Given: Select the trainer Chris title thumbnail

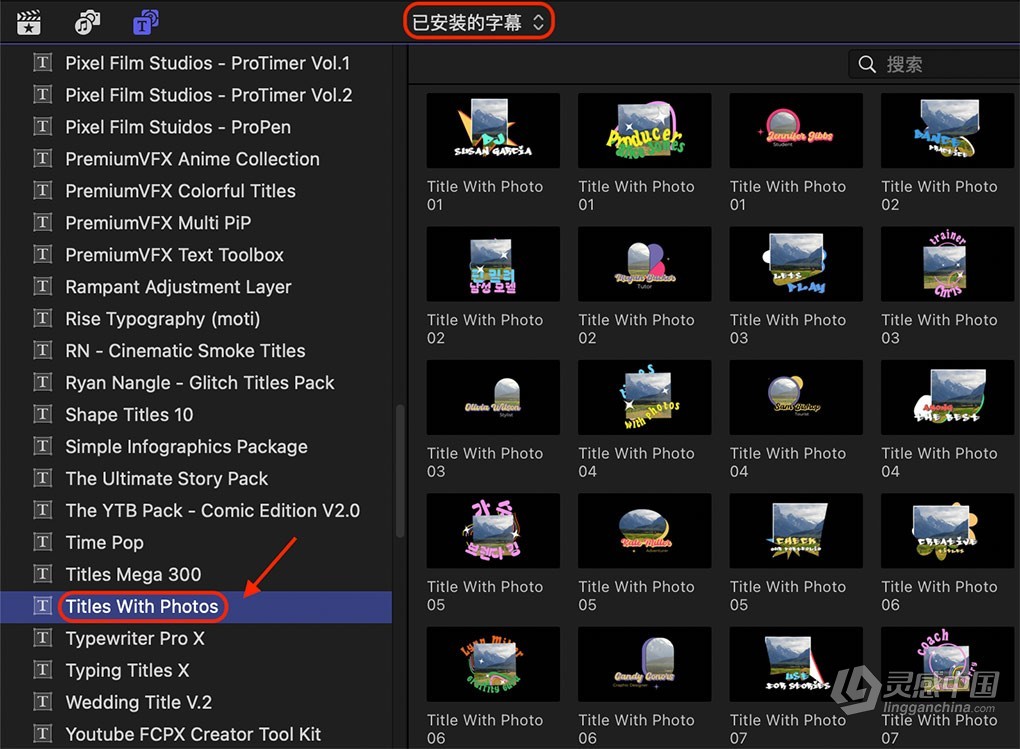Looking at the screenshot, I should [948, 264].
